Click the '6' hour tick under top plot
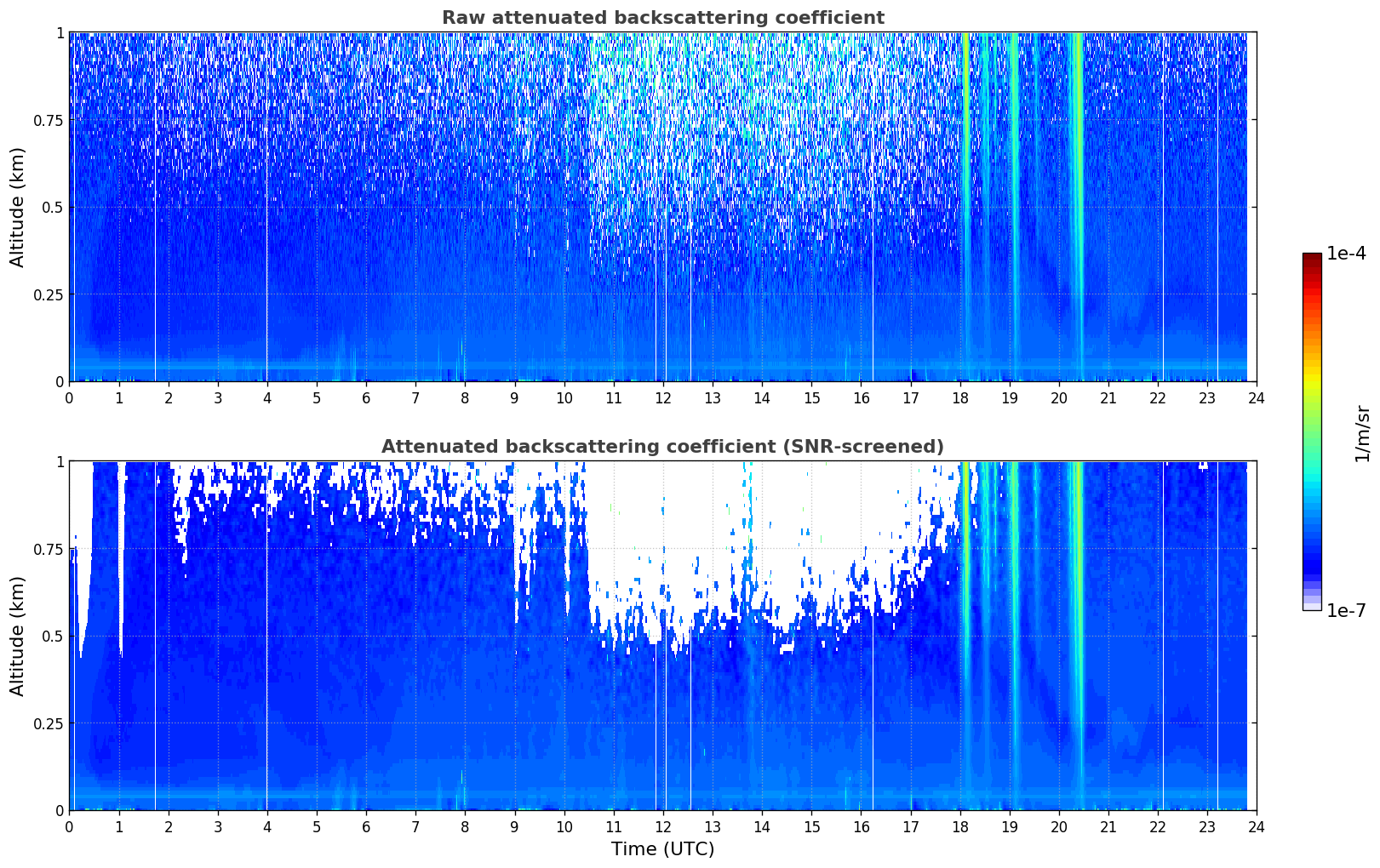The image size is (1380, 868). tap(366, 397)
